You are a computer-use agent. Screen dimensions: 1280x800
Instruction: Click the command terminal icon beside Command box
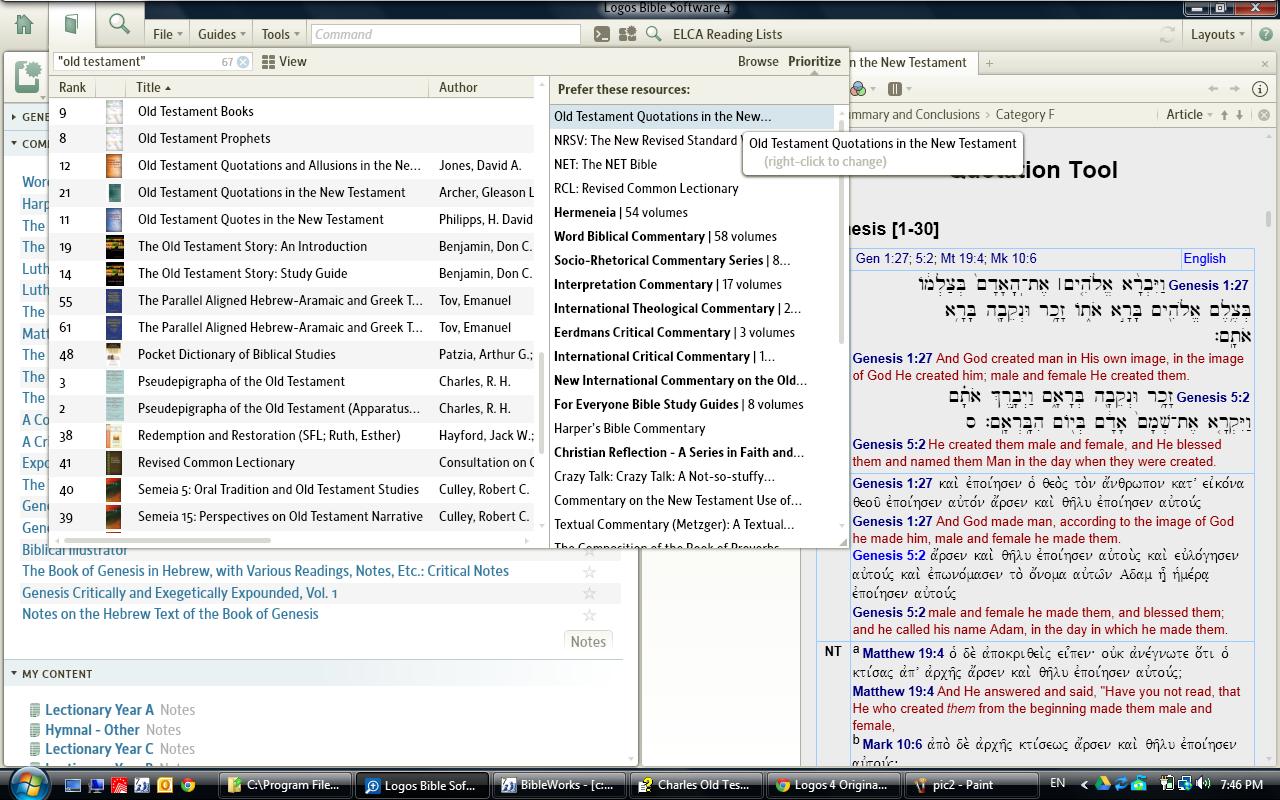pos(601,34)
